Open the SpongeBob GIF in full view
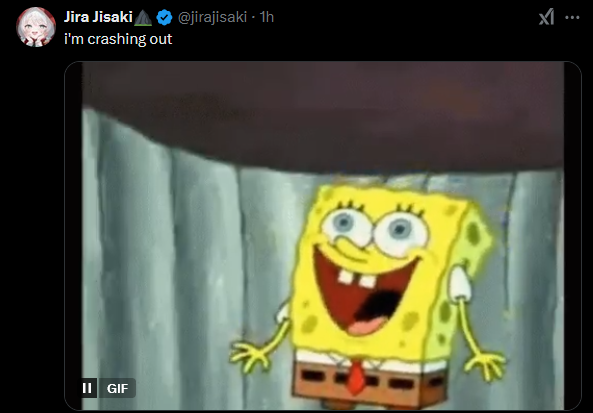593x413 pixels. pyautogui.click(x=323, y=236)
